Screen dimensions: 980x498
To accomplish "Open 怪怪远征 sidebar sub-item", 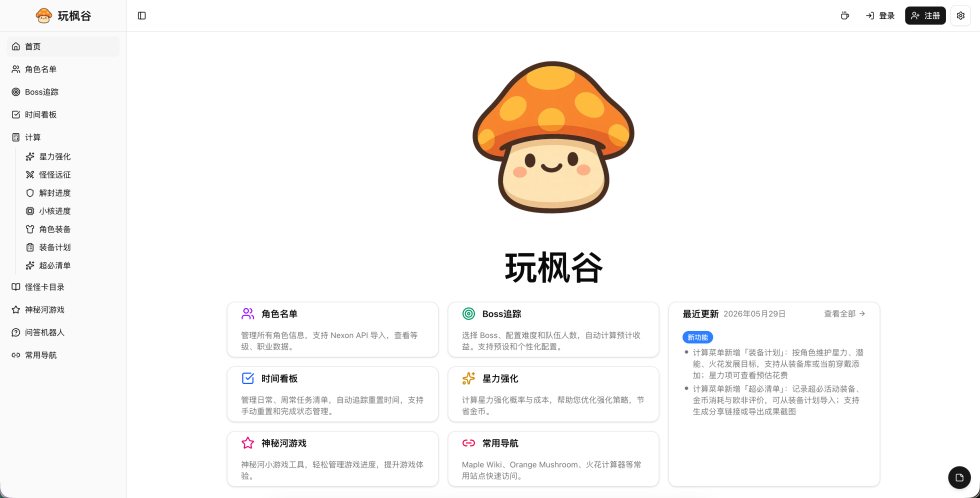I will coord(70,175).
